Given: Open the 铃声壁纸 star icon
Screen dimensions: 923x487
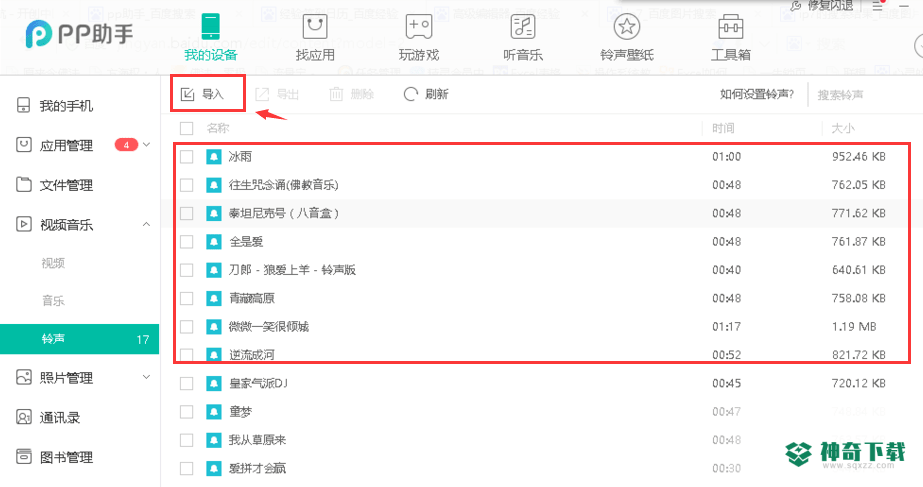Looking at the screenshot, I should (x=626, y=26).
